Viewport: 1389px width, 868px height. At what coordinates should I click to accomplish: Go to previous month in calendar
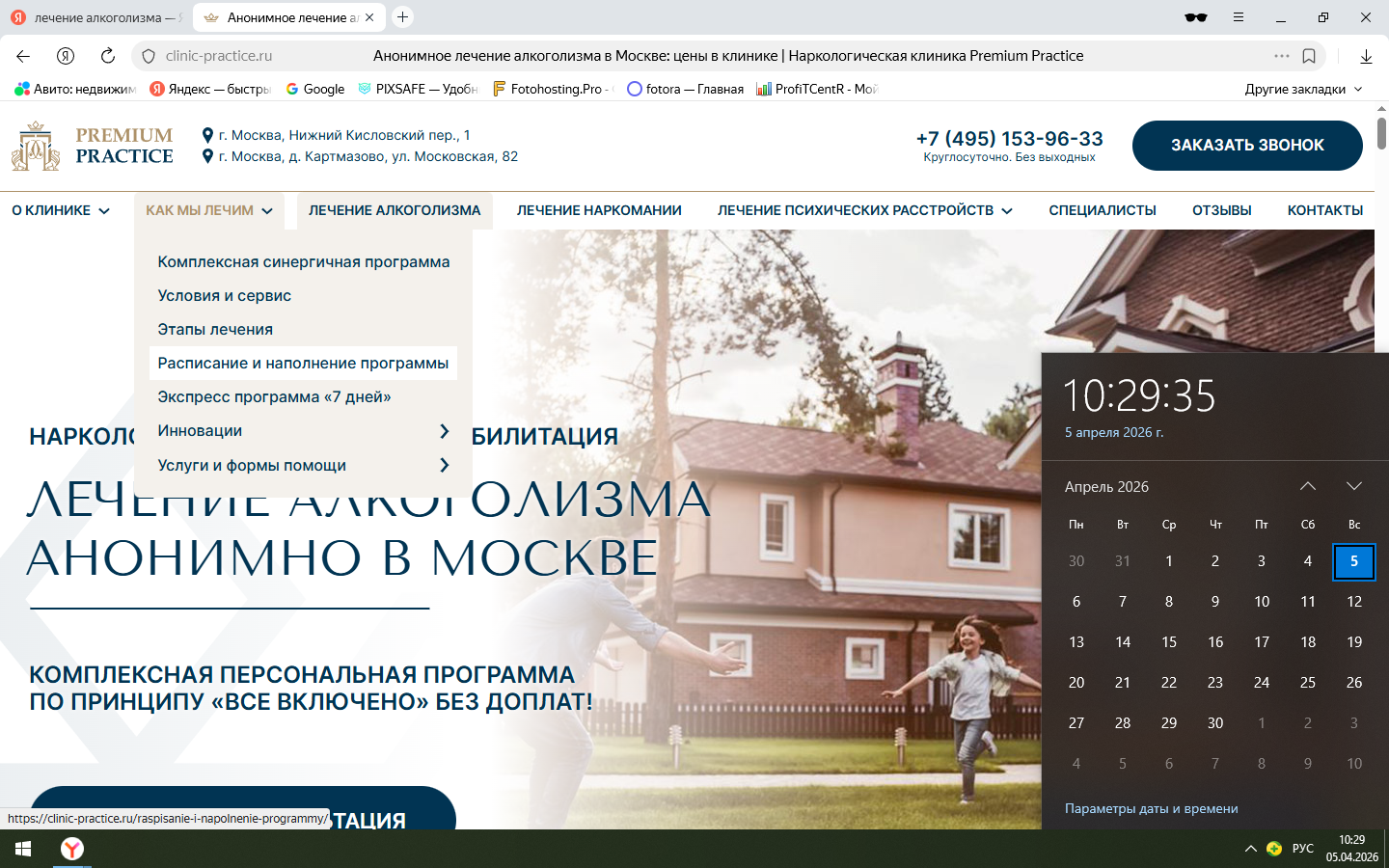[1308, 486]
